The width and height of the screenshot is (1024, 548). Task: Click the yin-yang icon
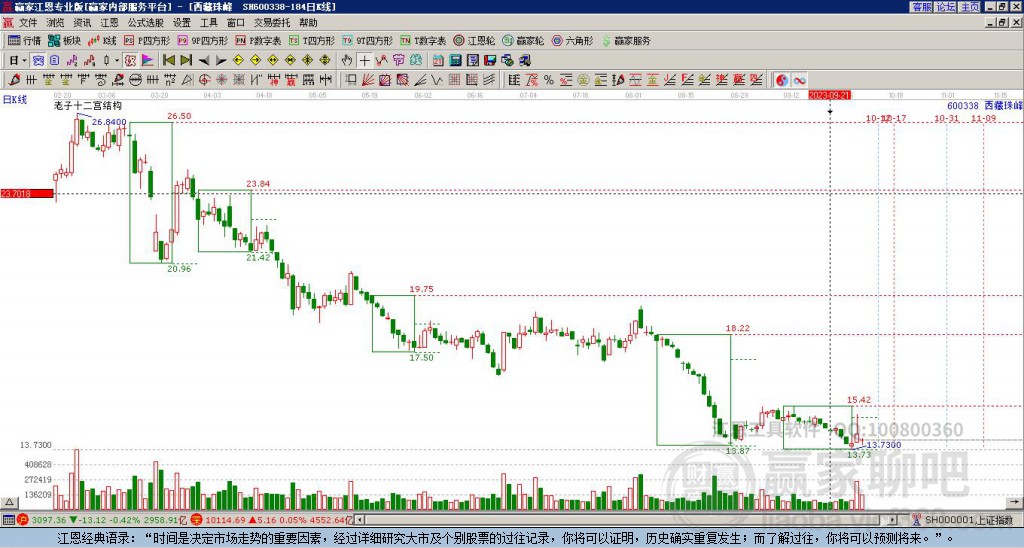point(782,80)
